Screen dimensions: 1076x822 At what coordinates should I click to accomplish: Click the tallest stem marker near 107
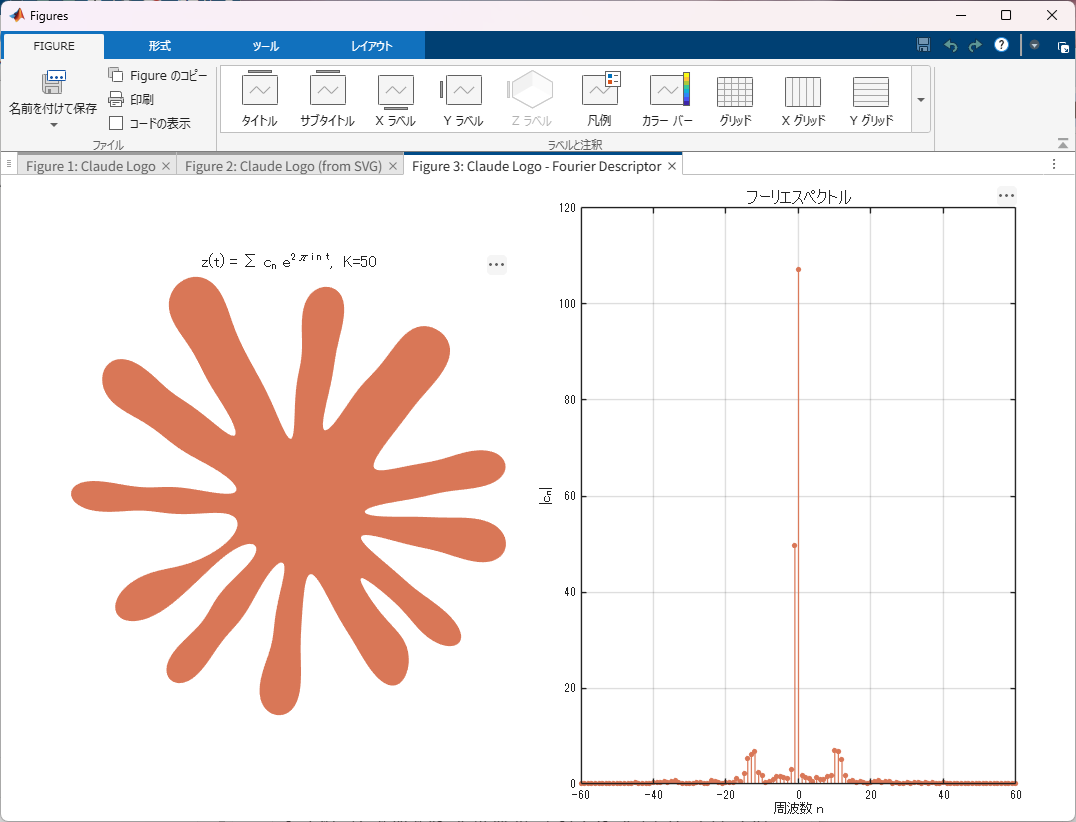point(798,270)
